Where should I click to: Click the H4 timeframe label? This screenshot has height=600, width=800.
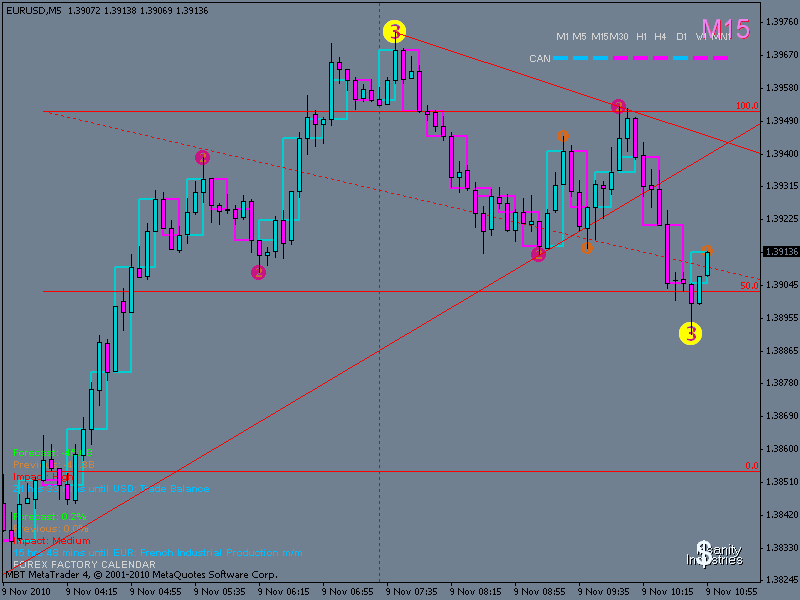pos(660,37)
